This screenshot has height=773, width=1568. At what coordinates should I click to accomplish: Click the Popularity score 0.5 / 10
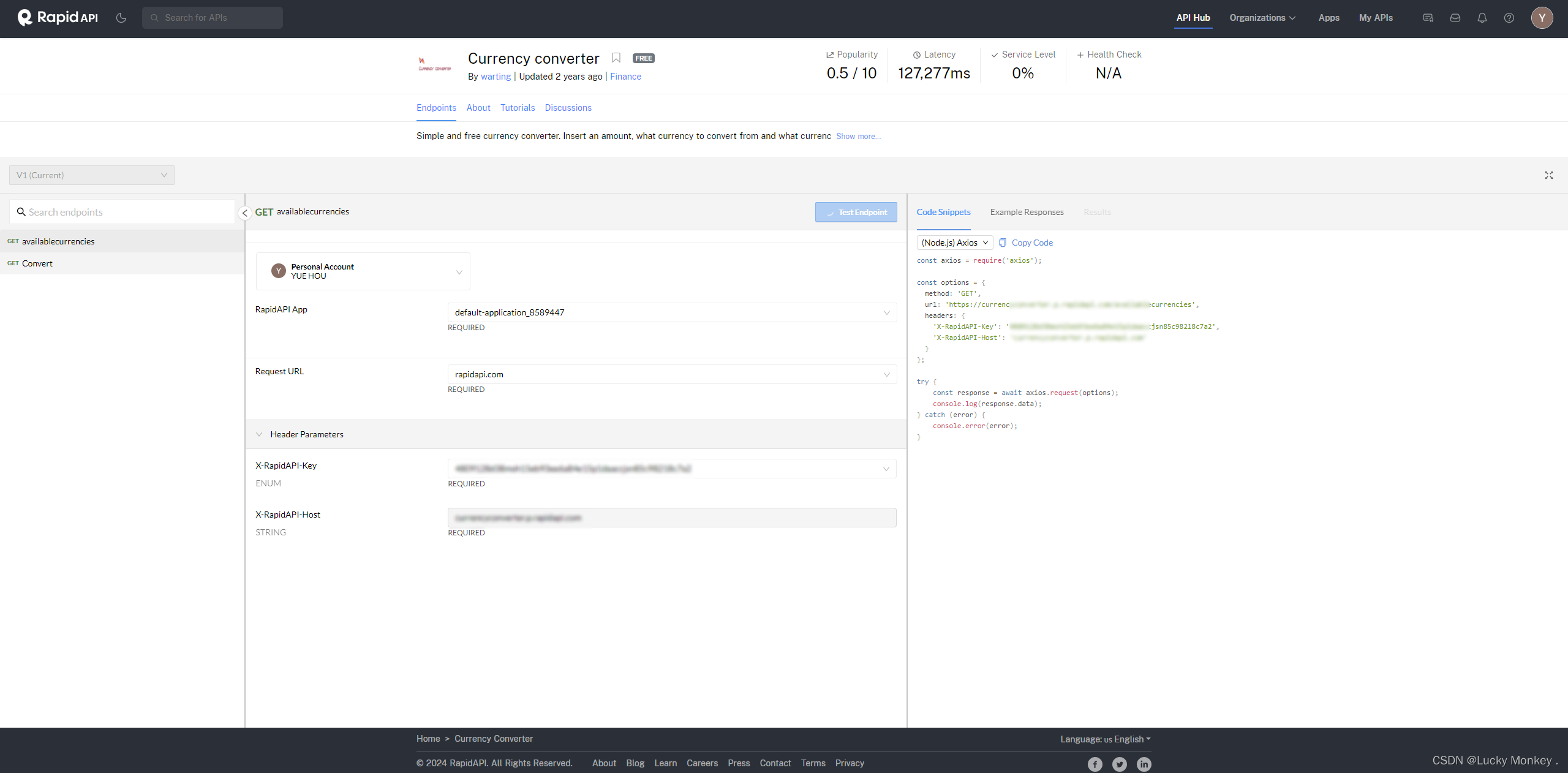pos(851,73)
